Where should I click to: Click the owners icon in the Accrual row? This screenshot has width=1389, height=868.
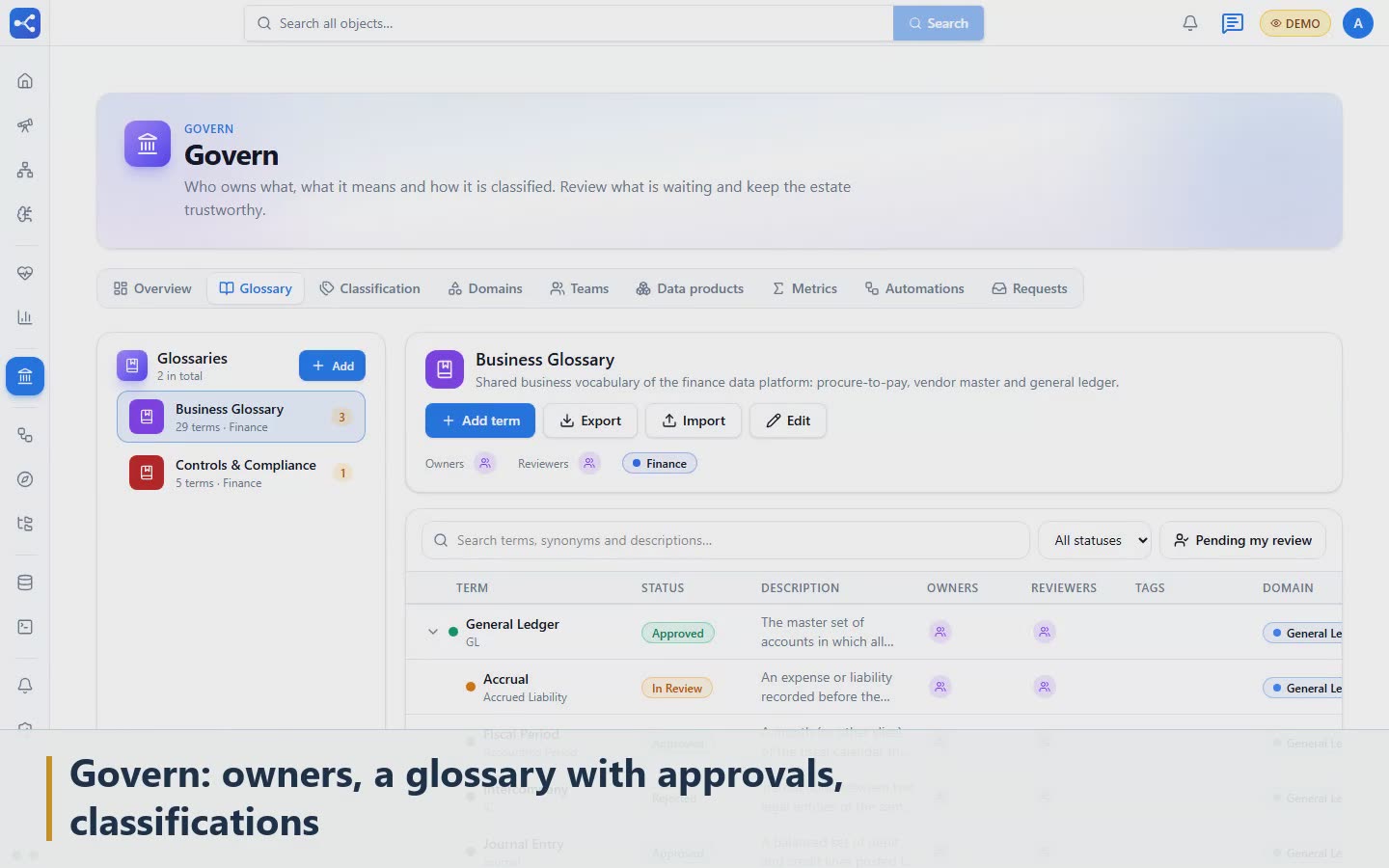click(940, 687)
